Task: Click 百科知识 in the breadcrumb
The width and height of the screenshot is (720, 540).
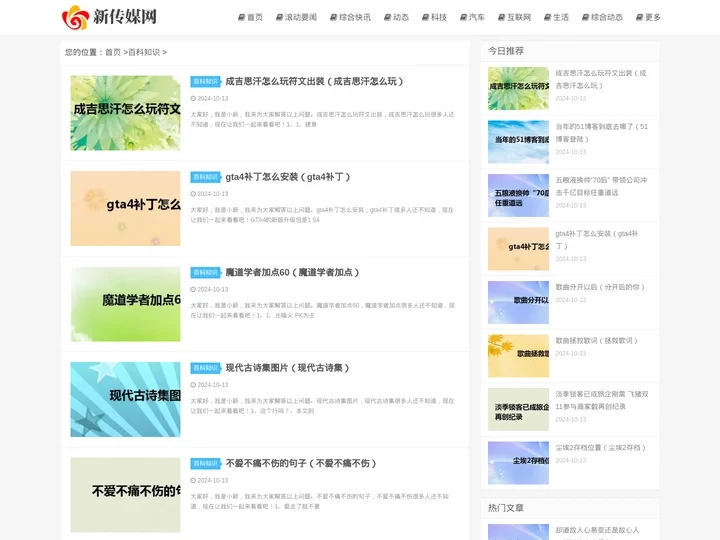Action: click(x=144, y=52)
